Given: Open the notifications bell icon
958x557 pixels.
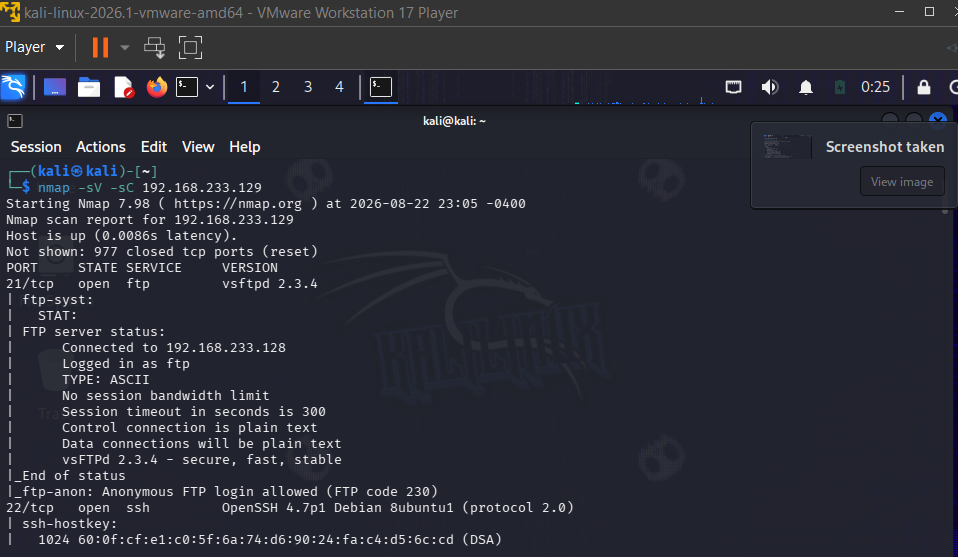Looking at the screenshot, I should tap(806, 87).
